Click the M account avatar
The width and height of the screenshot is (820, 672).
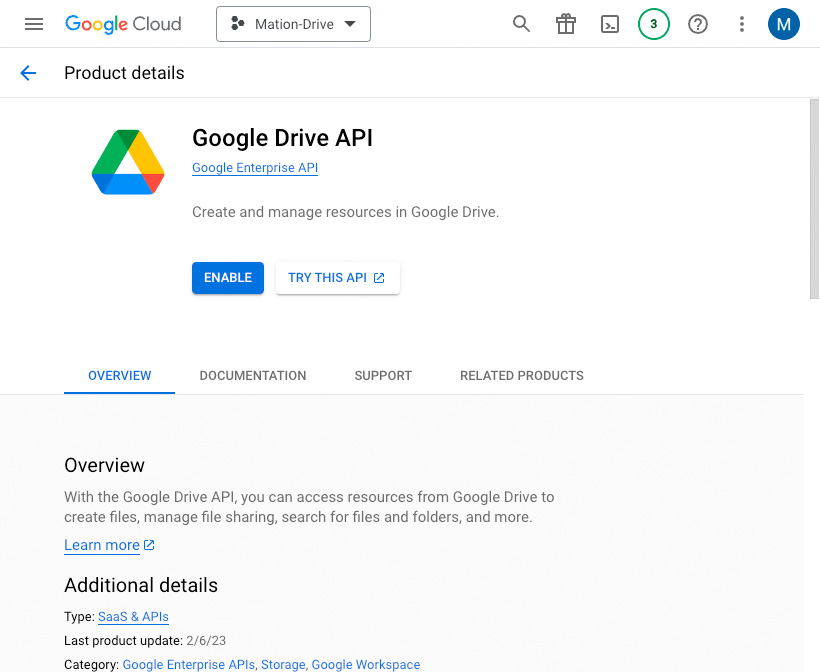click(x=783, y=24)
